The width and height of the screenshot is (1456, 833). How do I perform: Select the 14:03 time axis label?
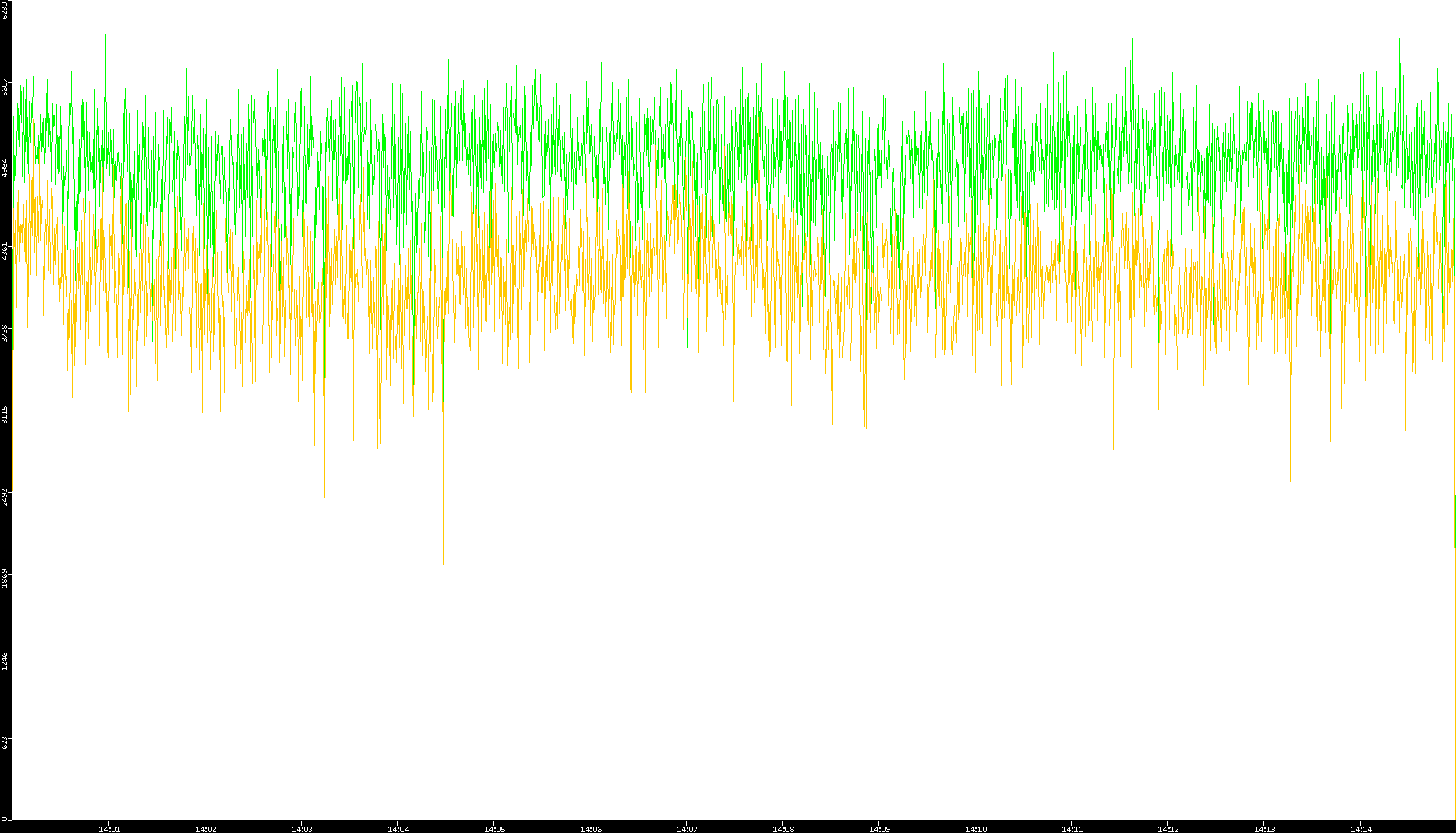click(302, 829)
